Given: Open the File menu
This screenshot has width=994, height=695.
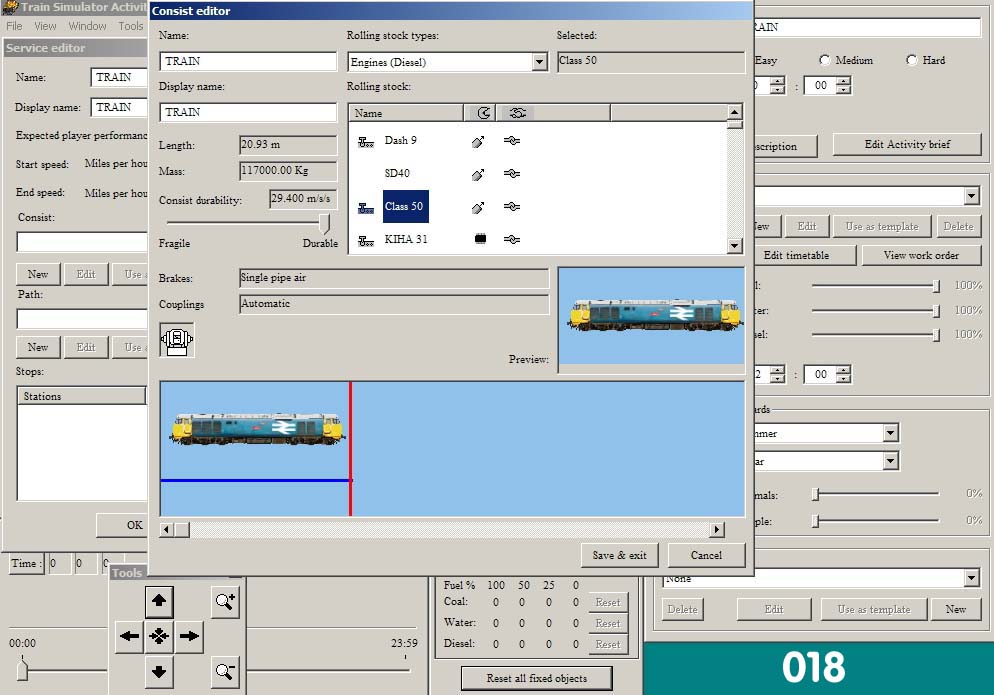Looking at the screenshot, I should (x=14, y=26).
